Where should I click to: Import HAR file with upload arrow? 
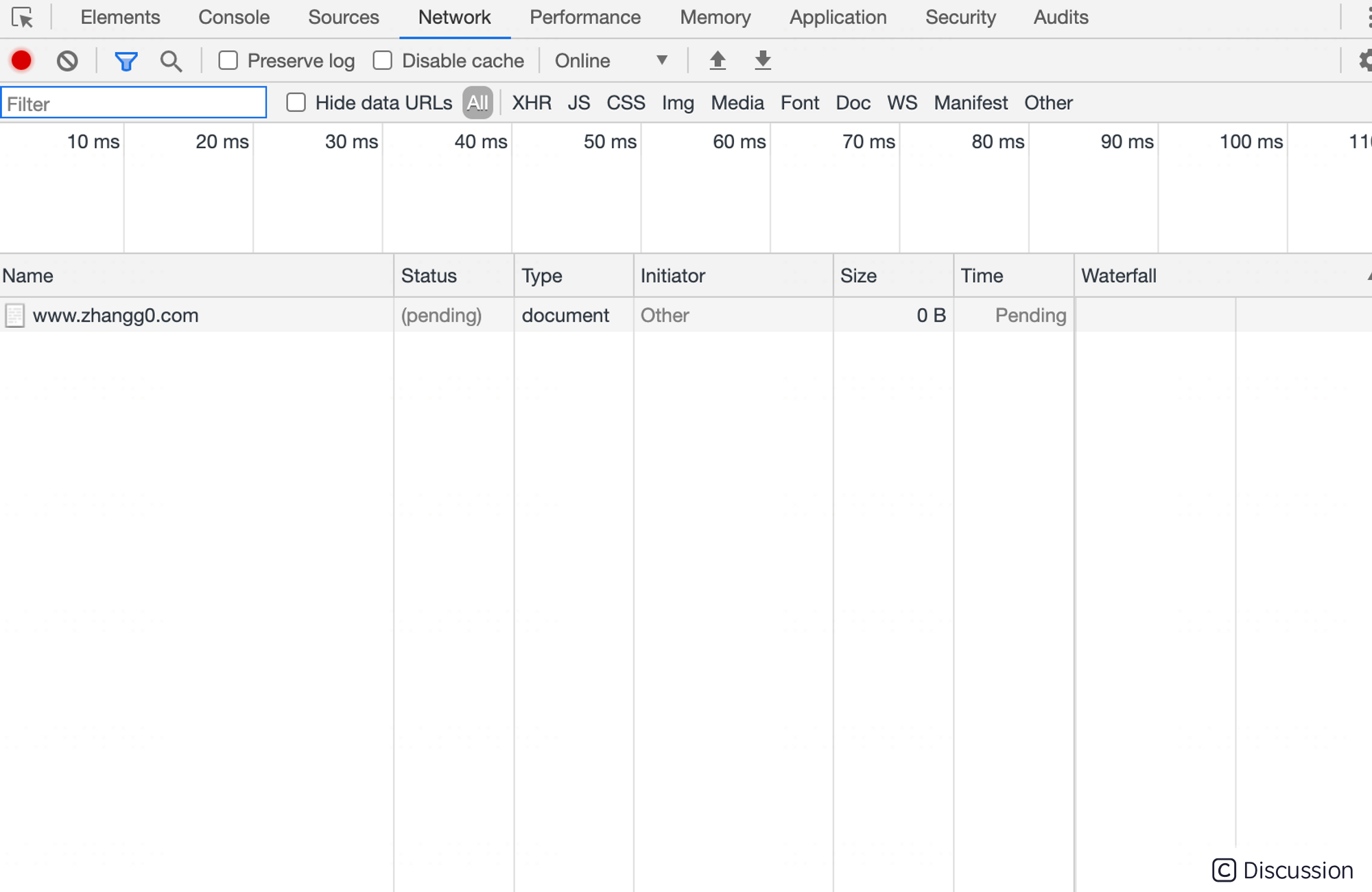tap(718, 60)
